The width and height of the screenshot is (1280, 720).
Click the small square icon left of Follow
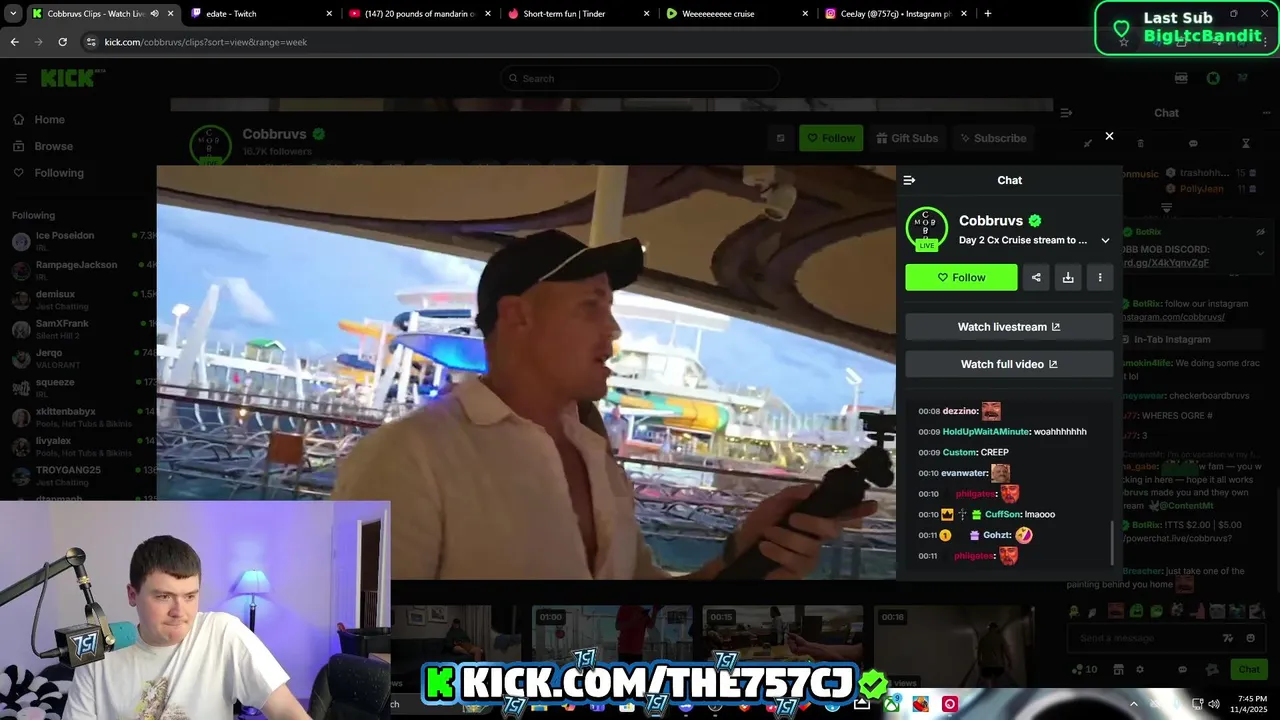[781, 138]
